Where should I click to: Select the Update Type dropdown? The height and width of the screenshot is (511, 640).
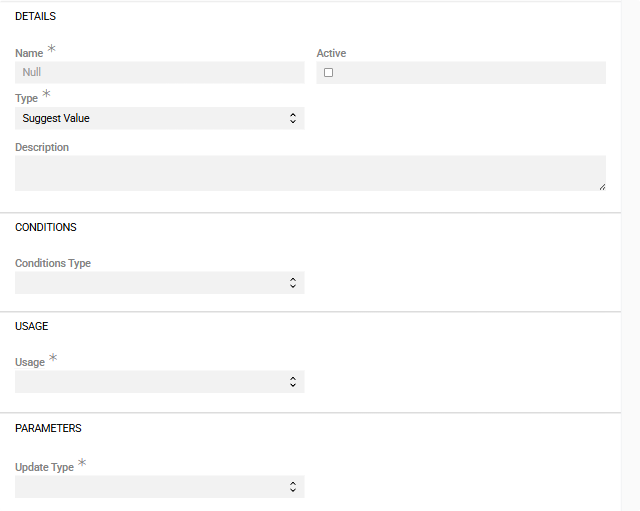(x=159, y=487)
